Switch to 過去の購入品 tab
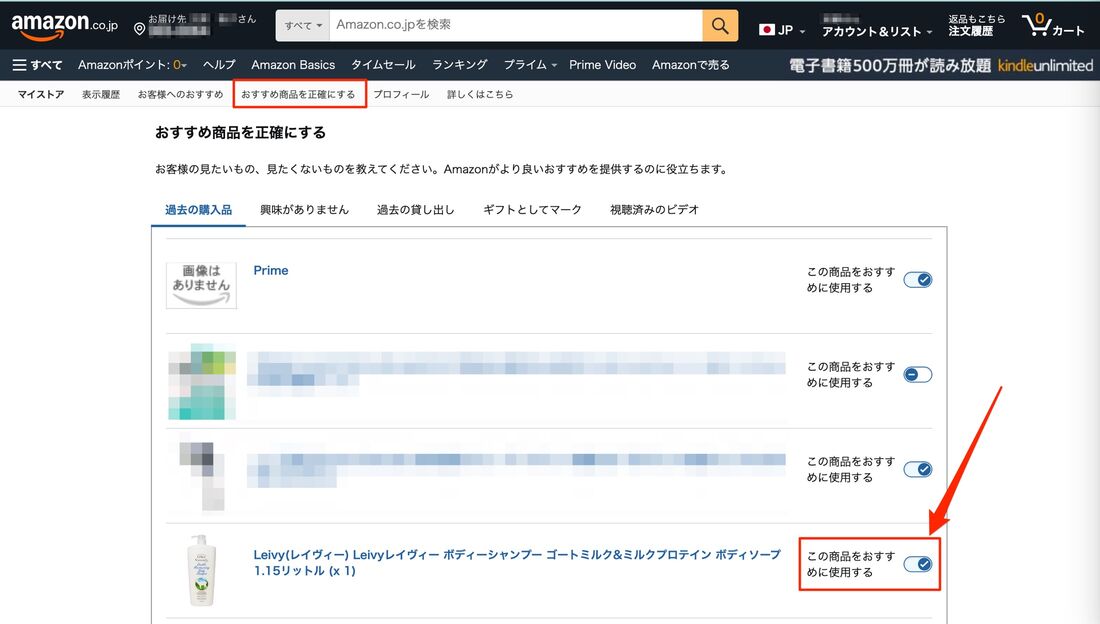This screenshot has width=1100, height=624. [x=199, y=210]
